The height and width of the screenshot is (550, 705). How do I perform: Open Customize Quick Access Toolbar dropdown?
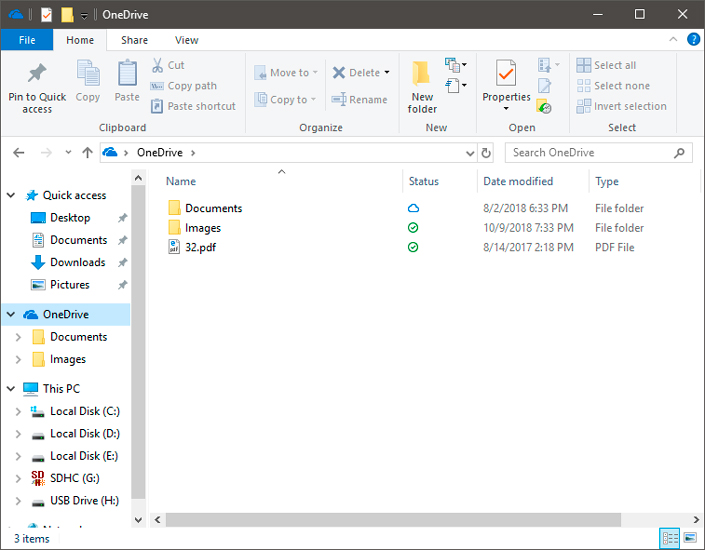[x=84, y=16]
